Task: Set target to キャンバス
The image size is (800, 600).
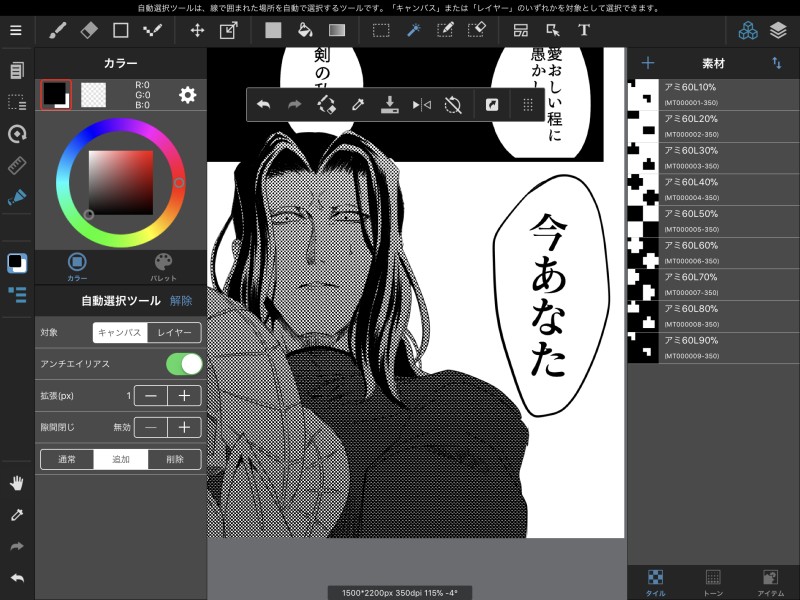Action: pos(120,333)
